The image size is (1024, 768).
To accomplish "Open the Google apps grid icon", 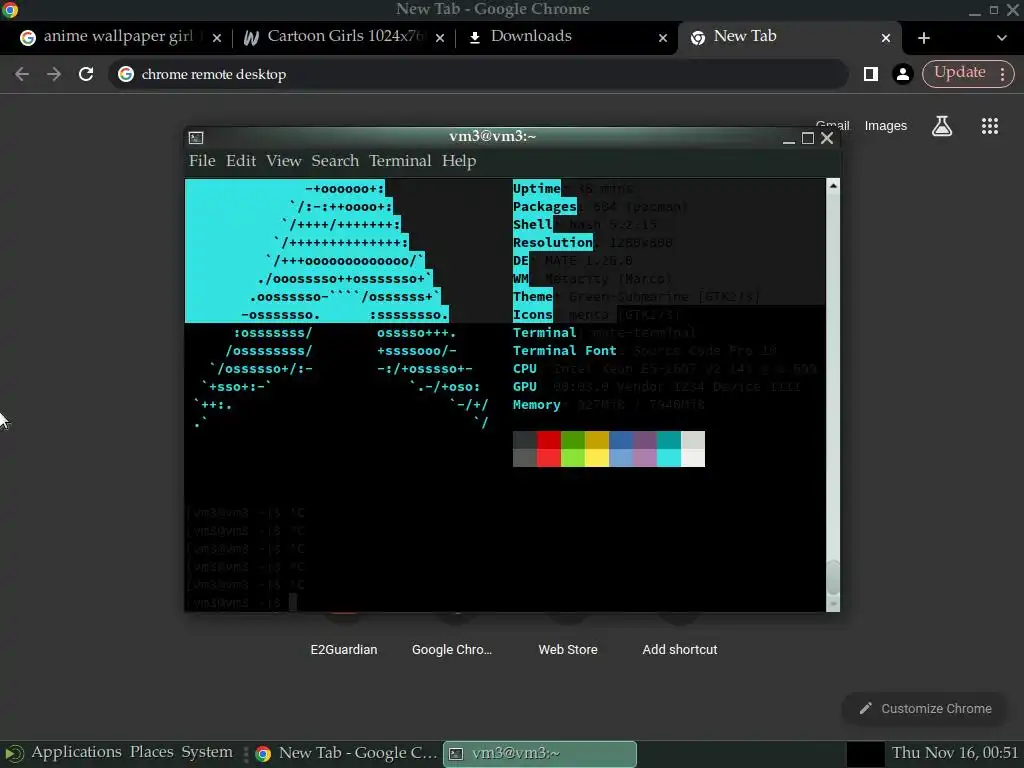I will (989, 125).
